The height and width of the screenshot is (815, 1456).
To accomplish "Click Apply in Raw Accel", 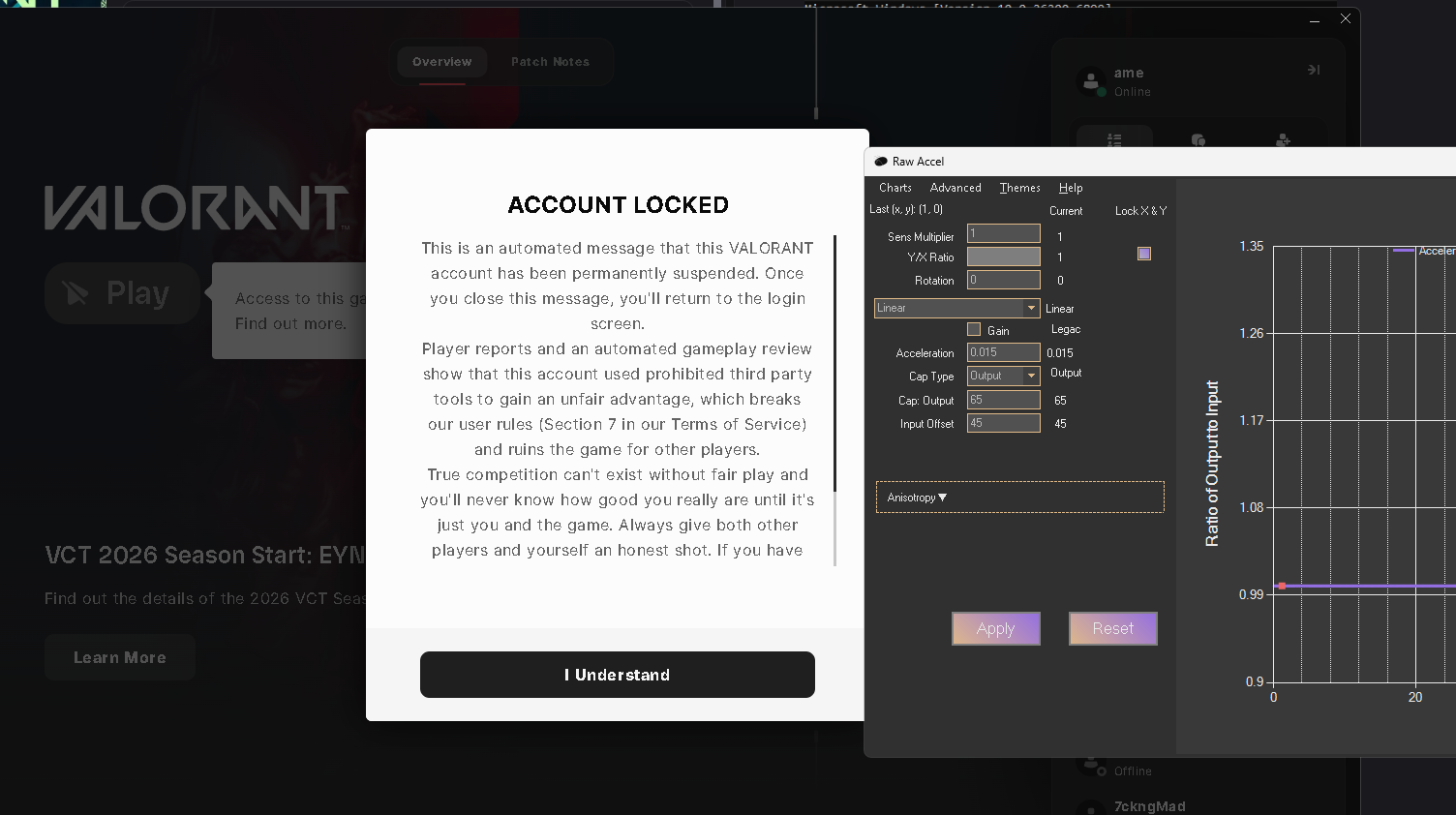I will [996, 628].
